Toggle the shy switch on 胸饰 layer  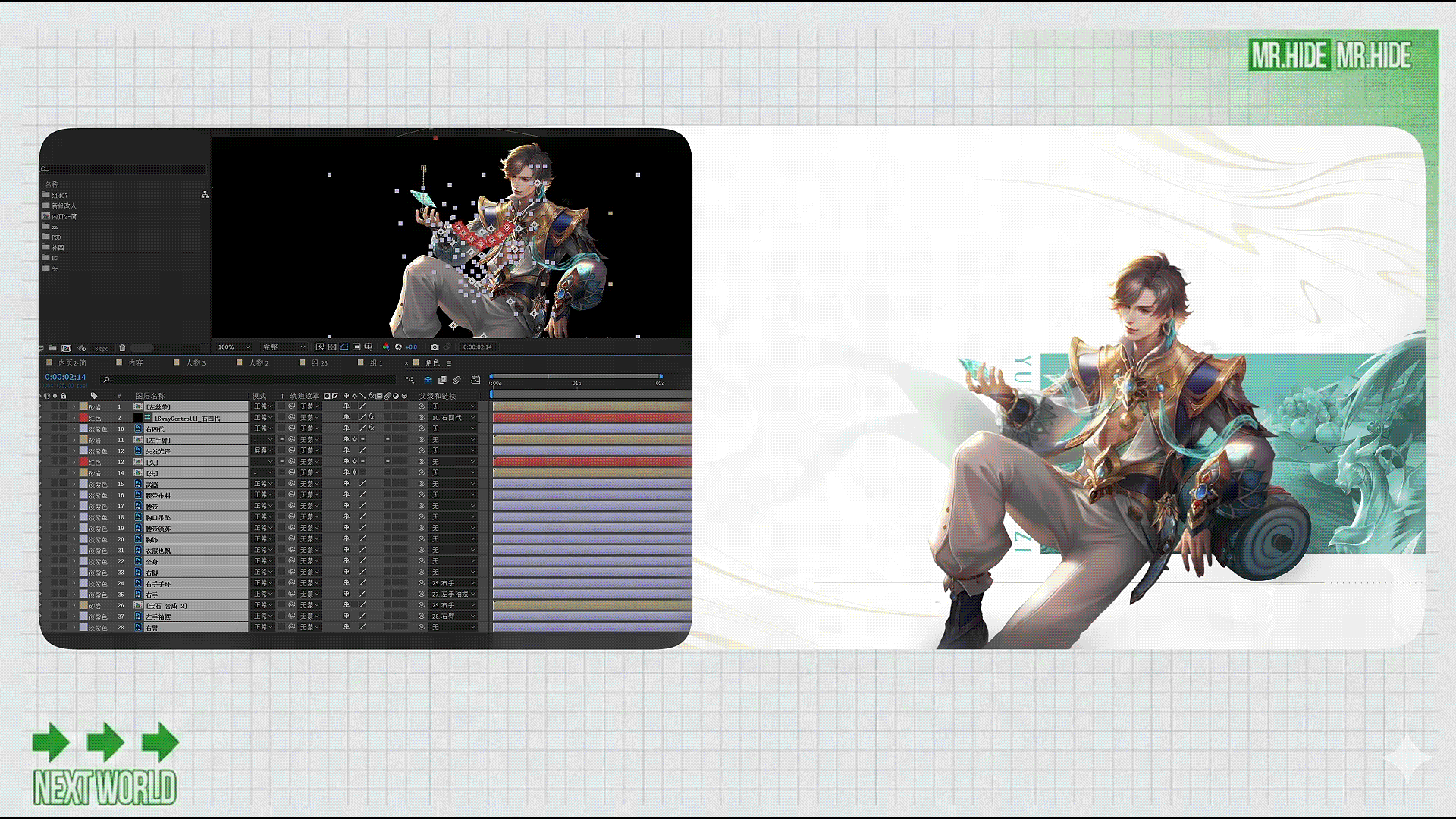[x=347, y=539]
